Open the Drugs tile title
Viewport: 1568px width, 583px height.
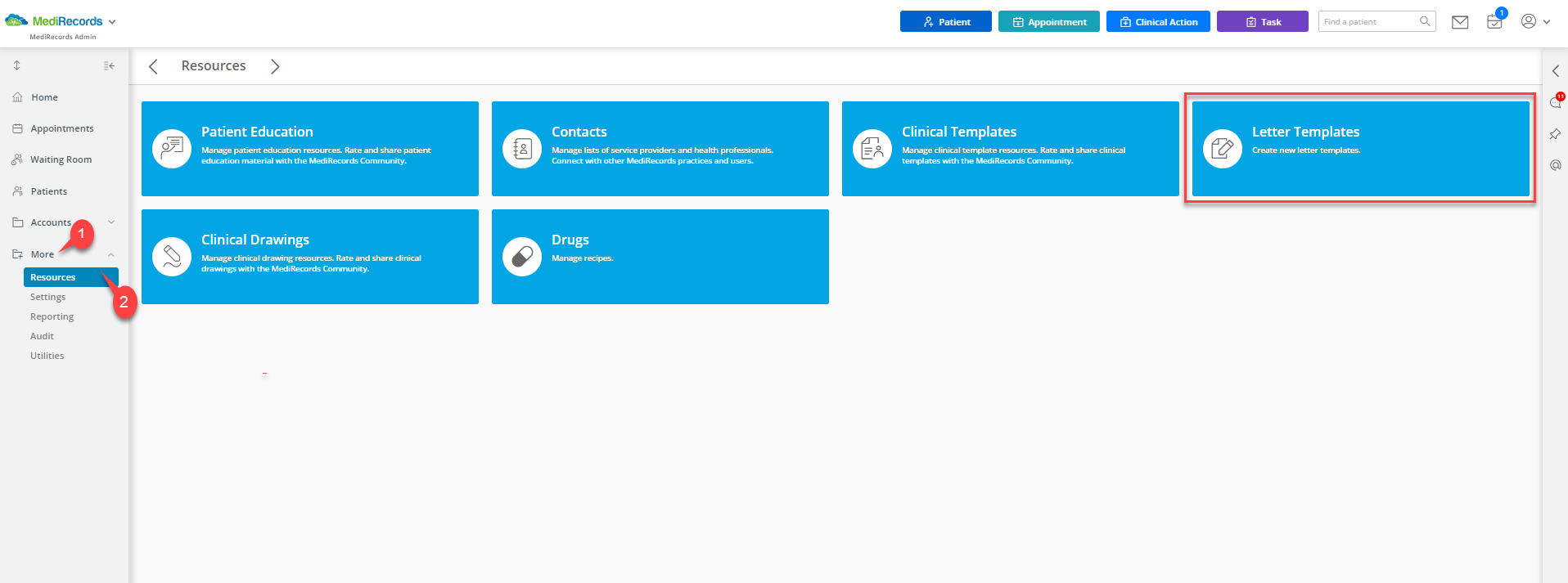pos(570,240)
